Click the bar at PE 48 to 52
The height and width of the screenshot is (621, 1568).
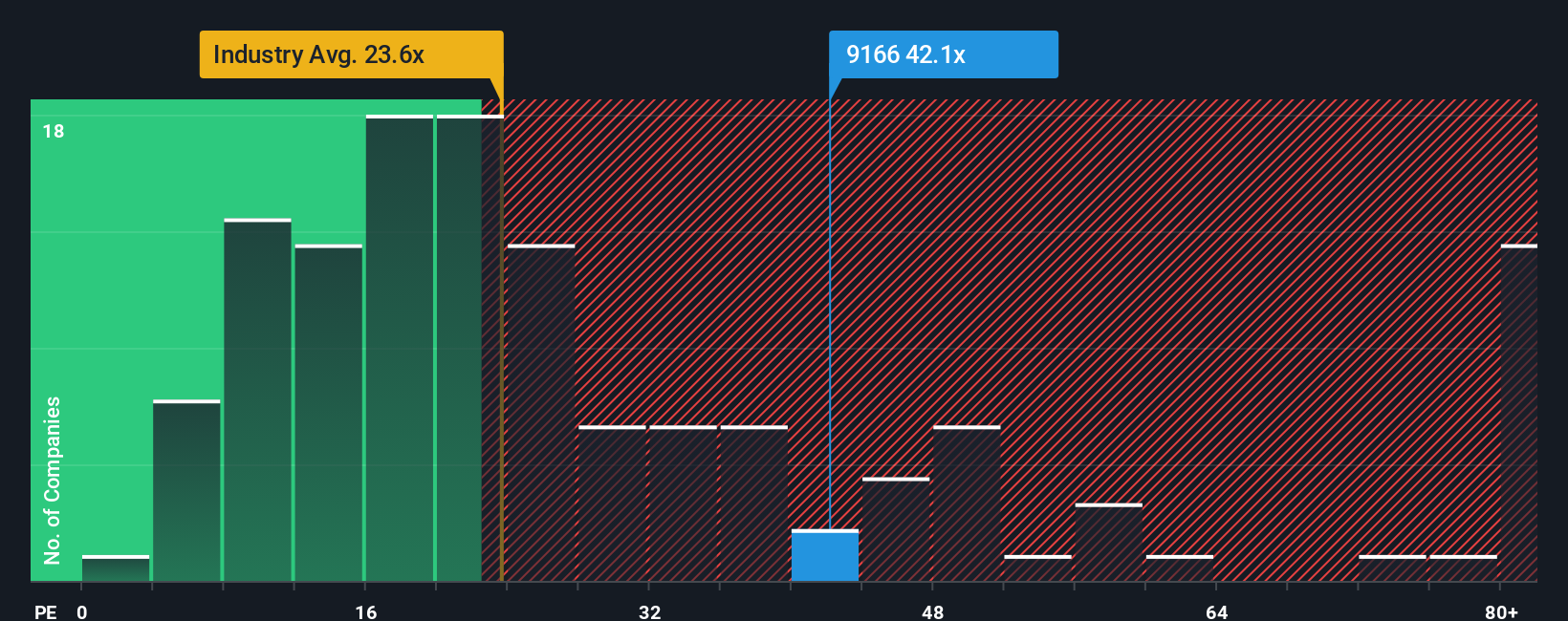click(967, 503)
